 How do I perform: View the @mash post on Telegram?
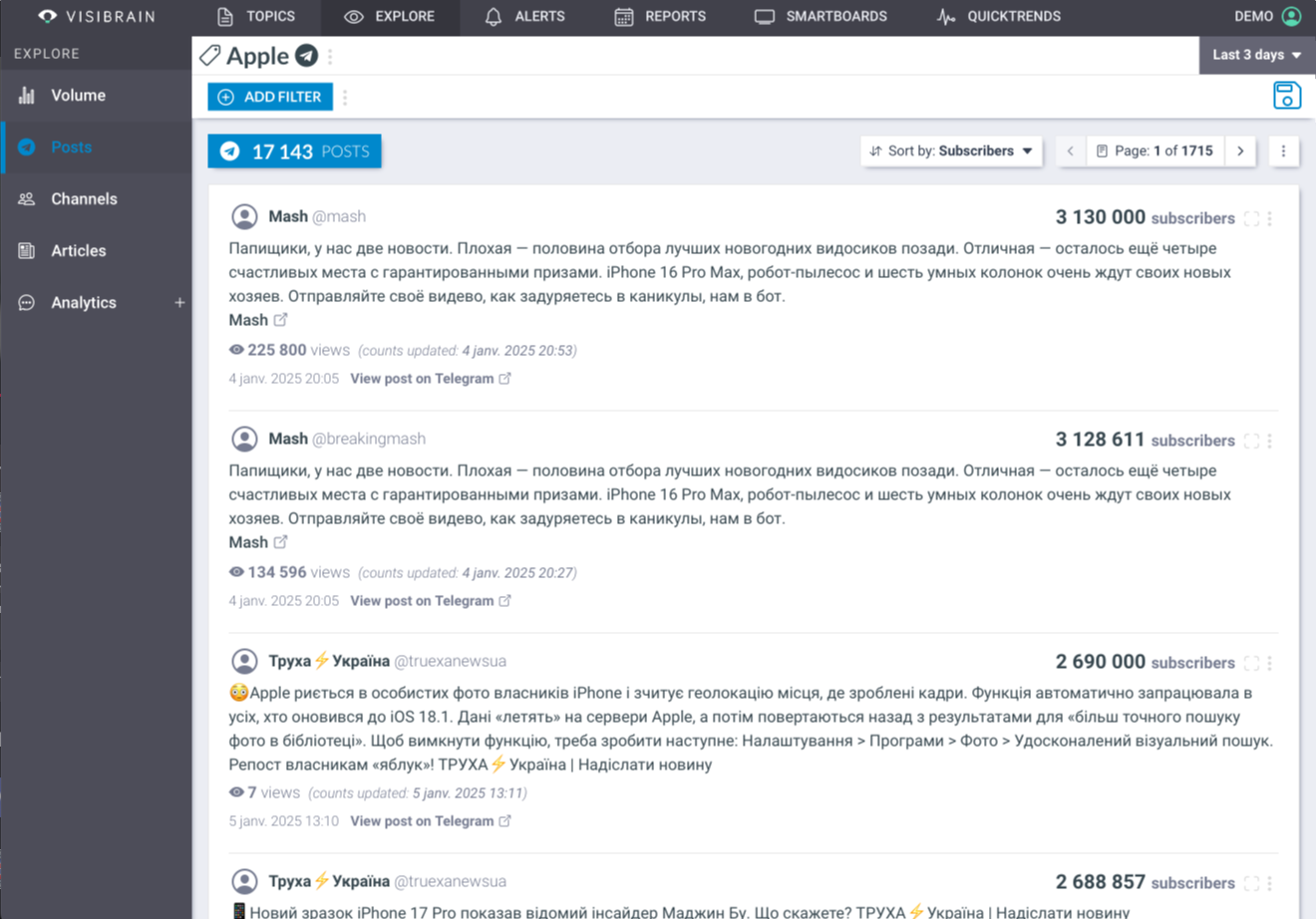(x=430, y=379)
